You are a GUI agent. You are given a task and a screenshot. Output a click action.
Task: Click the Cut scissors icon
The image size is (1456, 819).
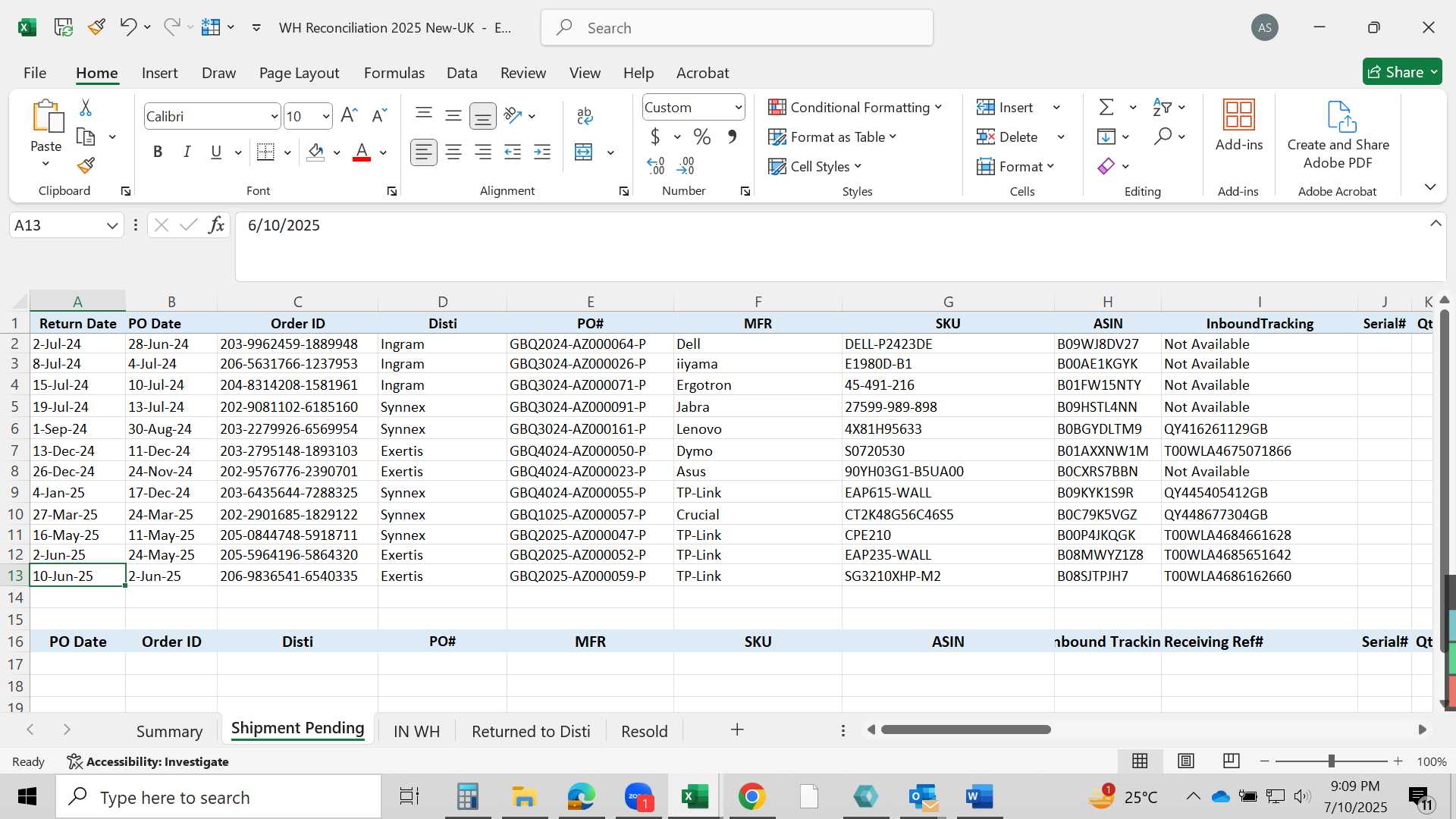86,108
